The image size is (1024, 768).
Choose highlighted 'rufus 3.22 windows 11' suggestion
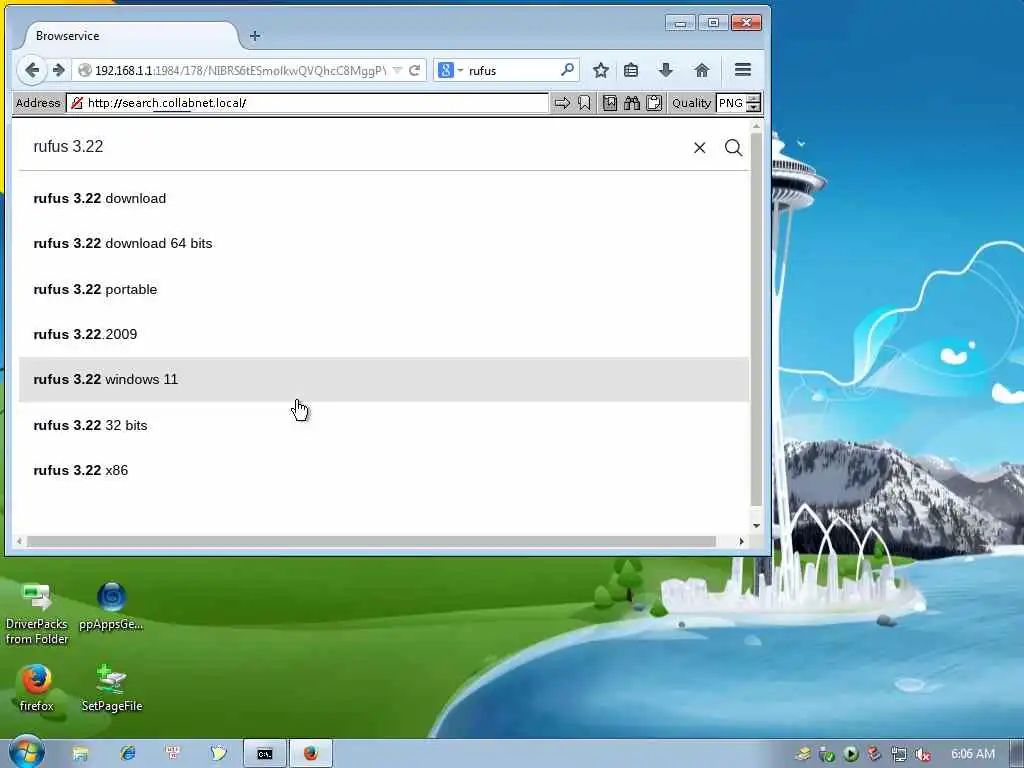pos(384,379)
